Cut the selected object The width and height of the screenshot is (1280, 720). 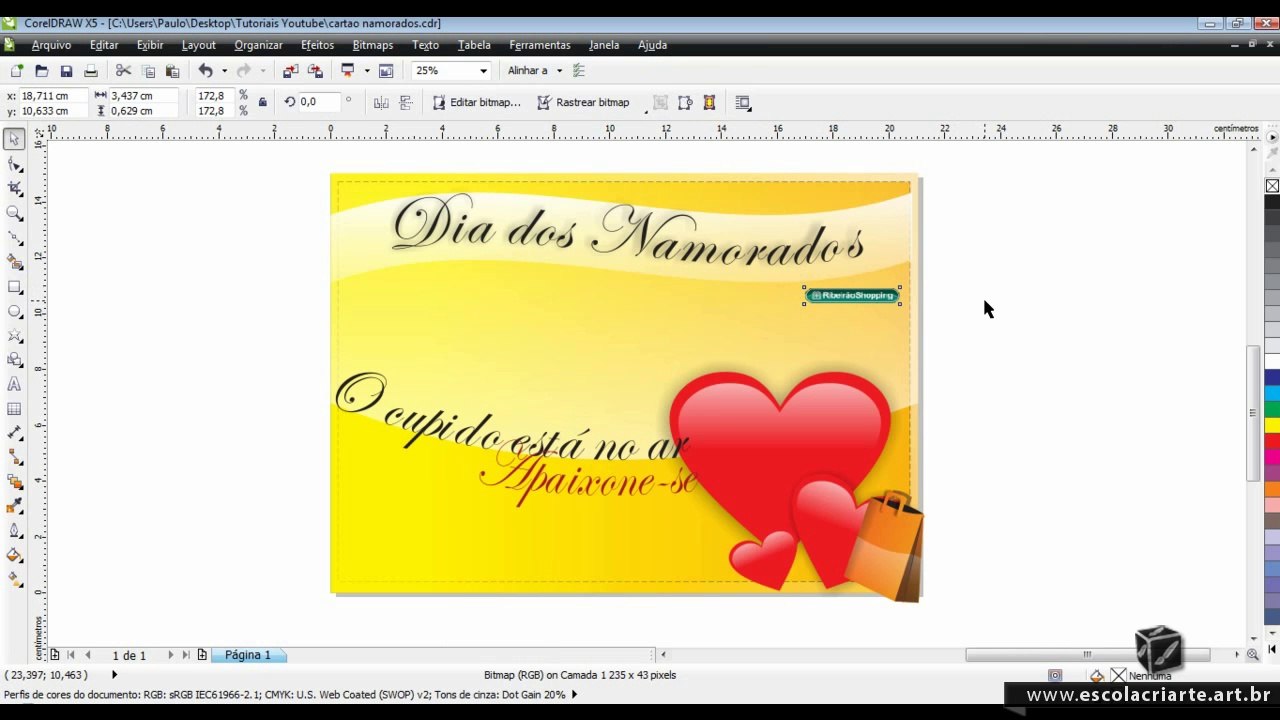click(x=124, y=71)
